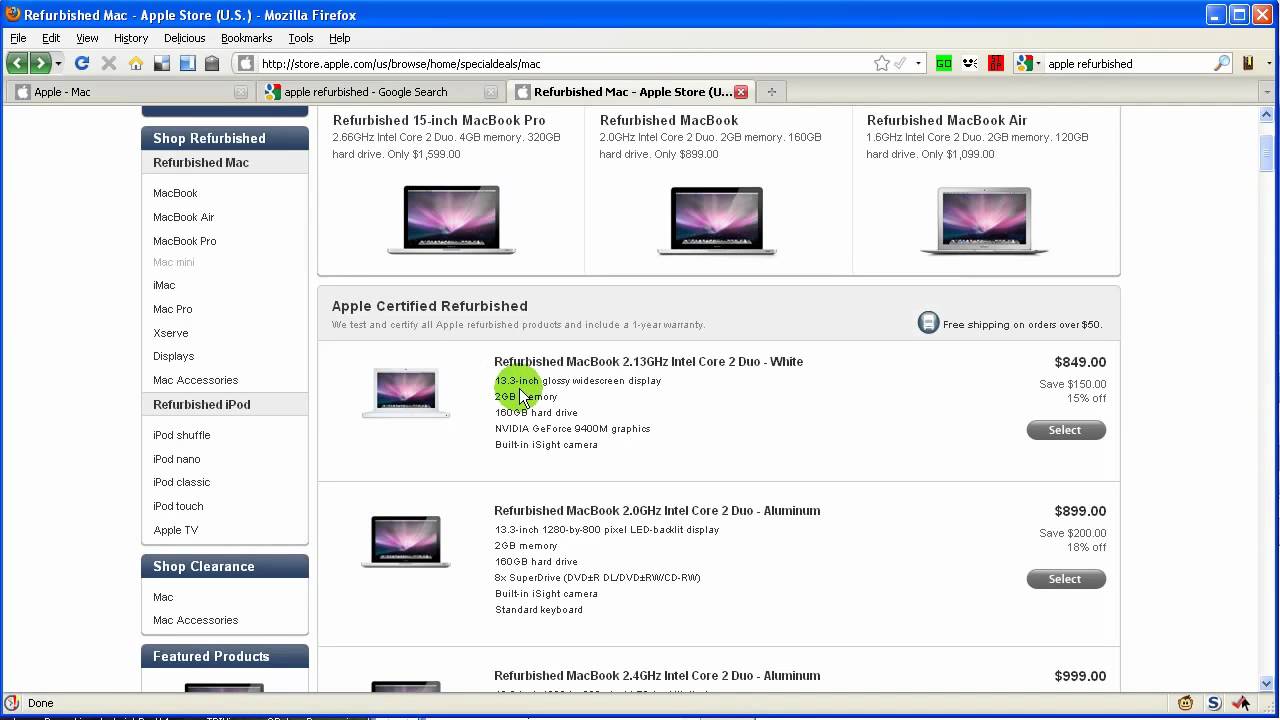Image resolution: width=1280 pixels, height=720 pixels.
Task: Open Apple TV sidebar link
Action: (175, 530)
